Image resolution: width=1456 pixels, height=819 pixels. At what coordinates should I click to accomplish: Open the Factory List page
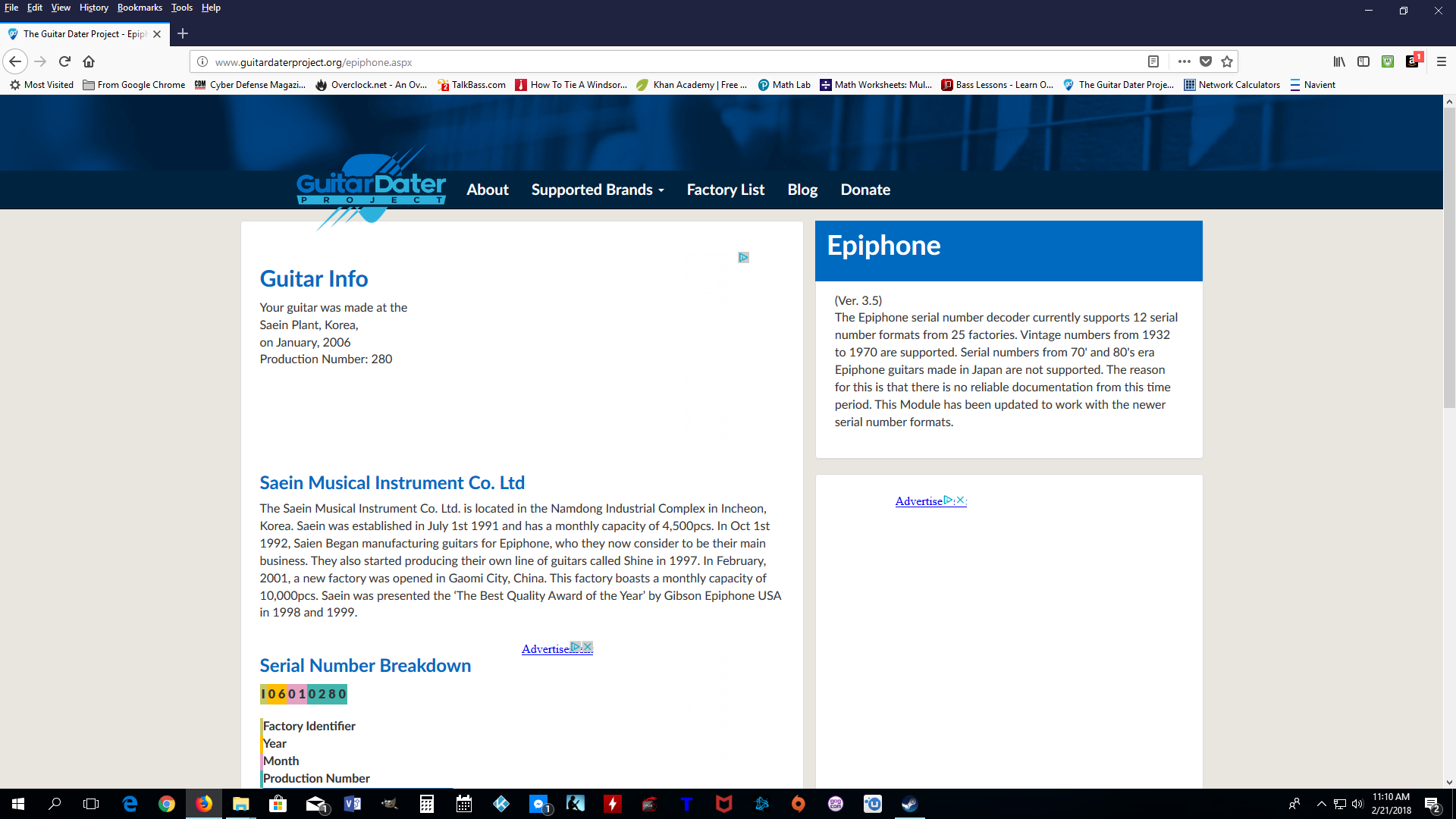[x=726, y=190]
